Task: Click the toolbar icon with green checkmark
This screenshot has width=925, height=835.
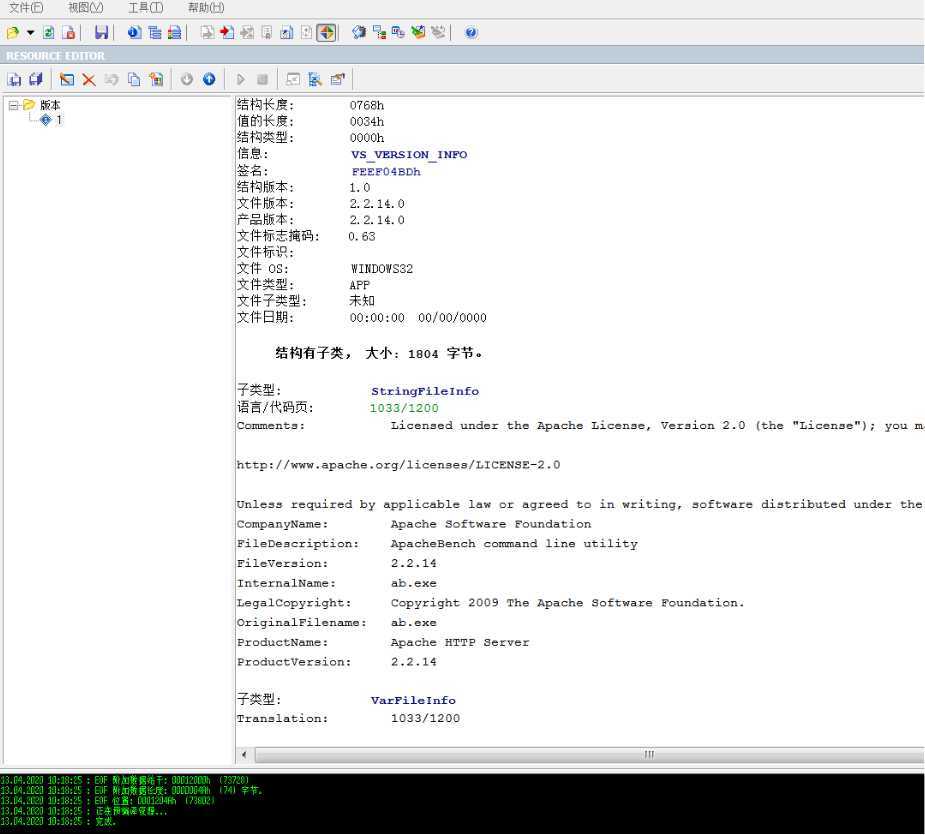Action: [x=418, y=32]
